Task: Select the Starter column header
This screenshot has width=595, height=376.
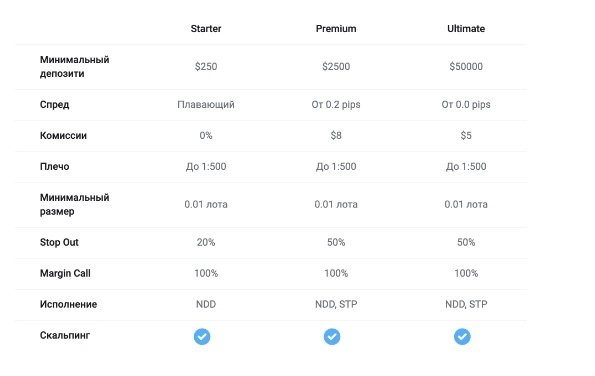Action: point(206,28)
